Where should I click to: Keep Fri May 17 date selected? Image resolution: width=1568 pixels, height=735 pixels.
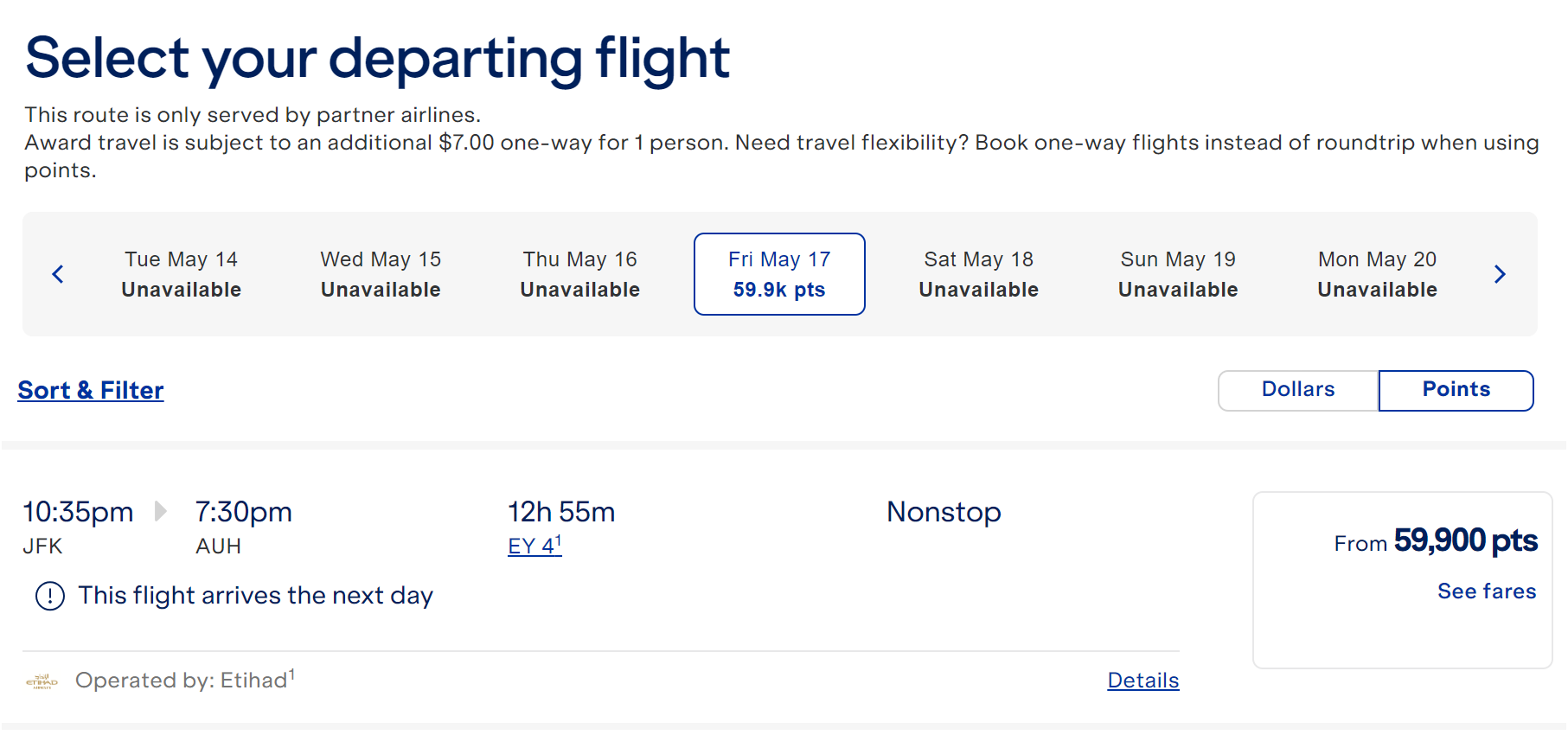tap(778, 273)
